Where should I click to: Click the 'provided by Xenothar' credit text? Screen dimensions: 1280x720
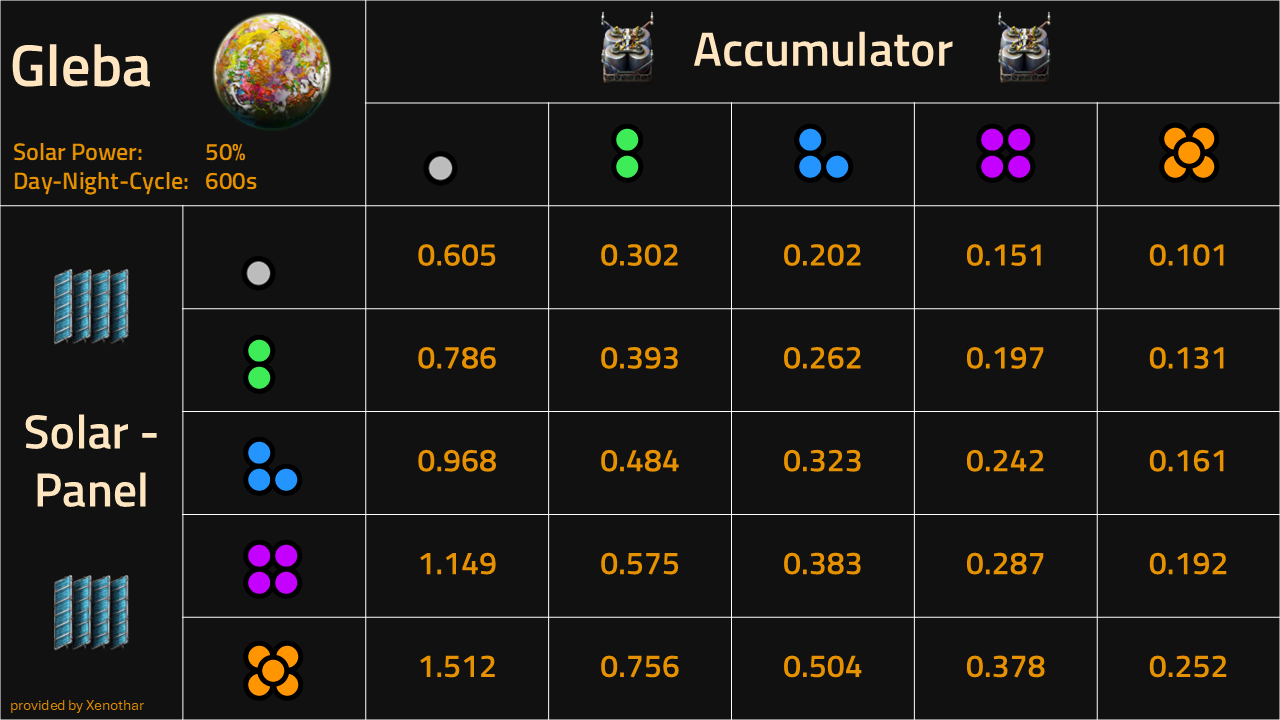coord(77,705)
